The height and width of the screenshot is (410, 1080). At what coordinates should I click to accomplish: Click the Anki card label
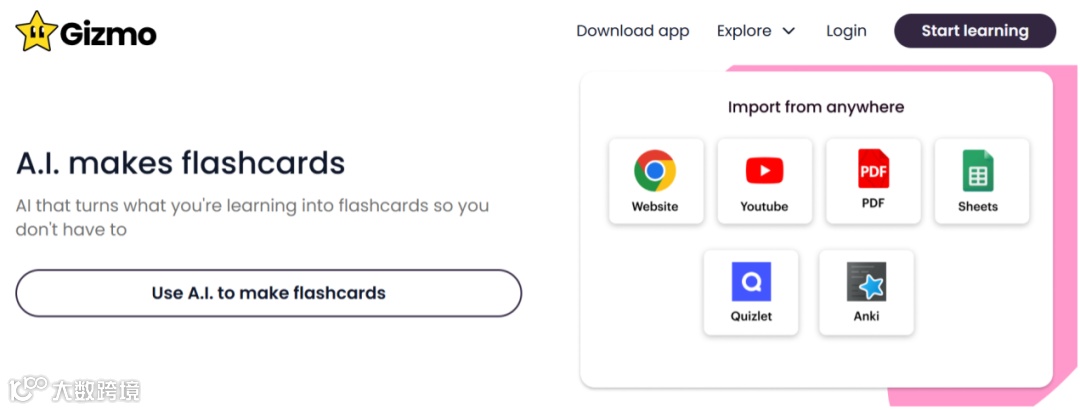coord(866,317)
